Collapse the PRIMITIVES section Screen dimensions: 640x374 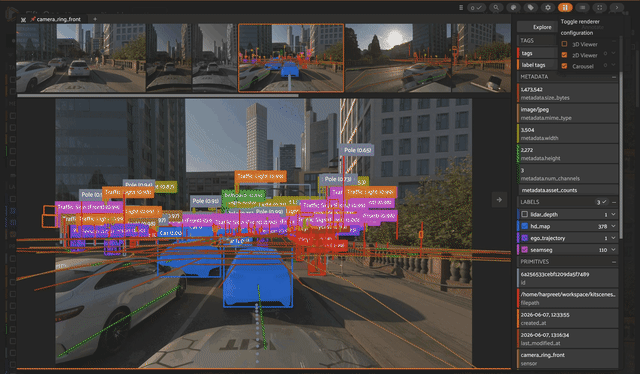coord(613,262)
